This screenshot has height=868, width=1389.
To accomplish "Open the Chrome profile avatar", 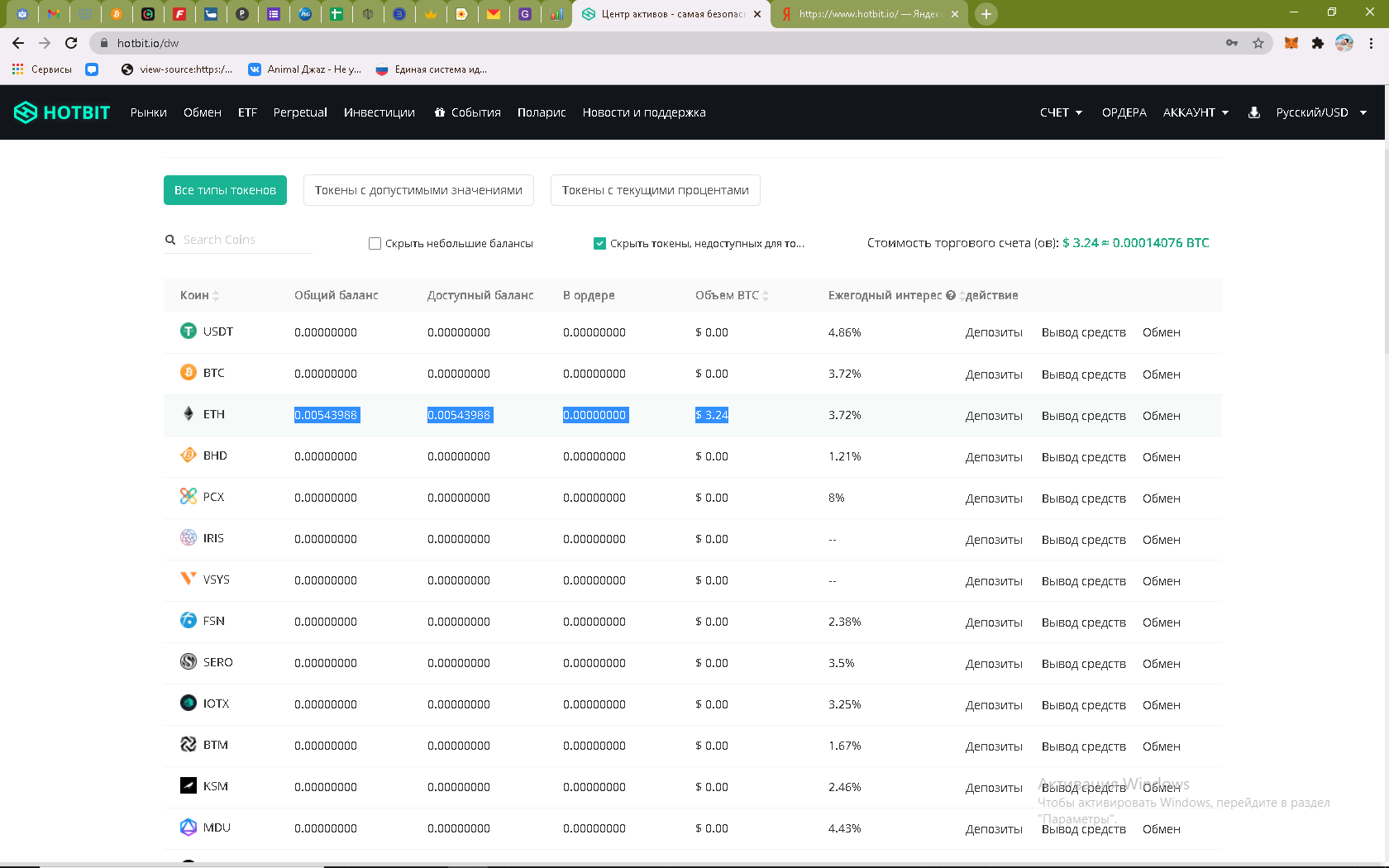I will (x=1344, y=43).
